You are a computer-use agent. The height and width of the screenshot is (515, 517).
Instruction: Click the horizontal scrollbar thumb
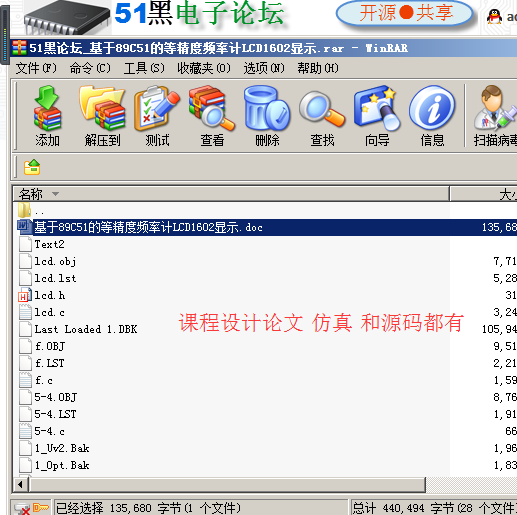227,484
